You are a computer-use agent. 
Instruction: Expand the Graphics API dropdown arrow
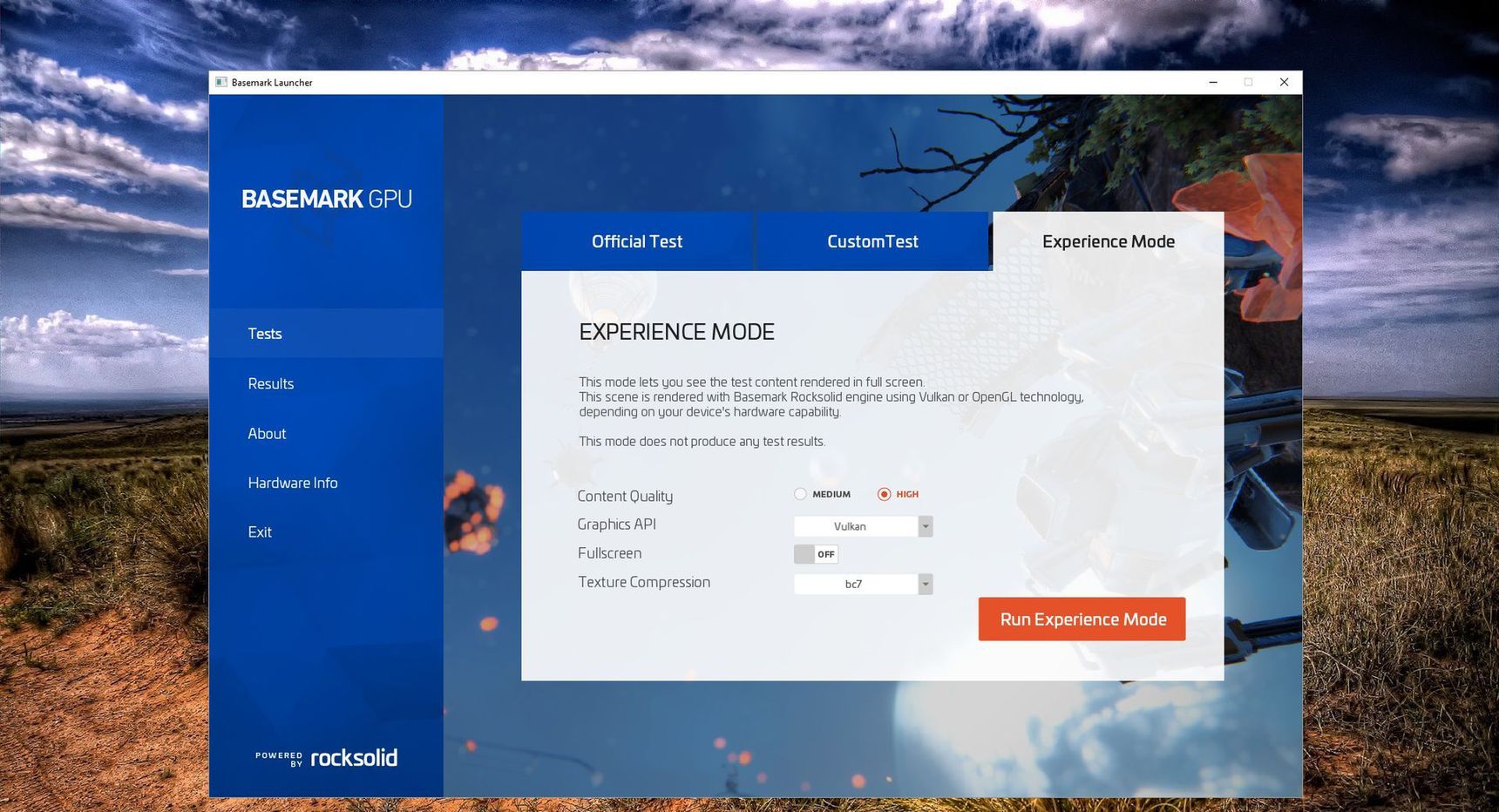click(x=926, y=526)
